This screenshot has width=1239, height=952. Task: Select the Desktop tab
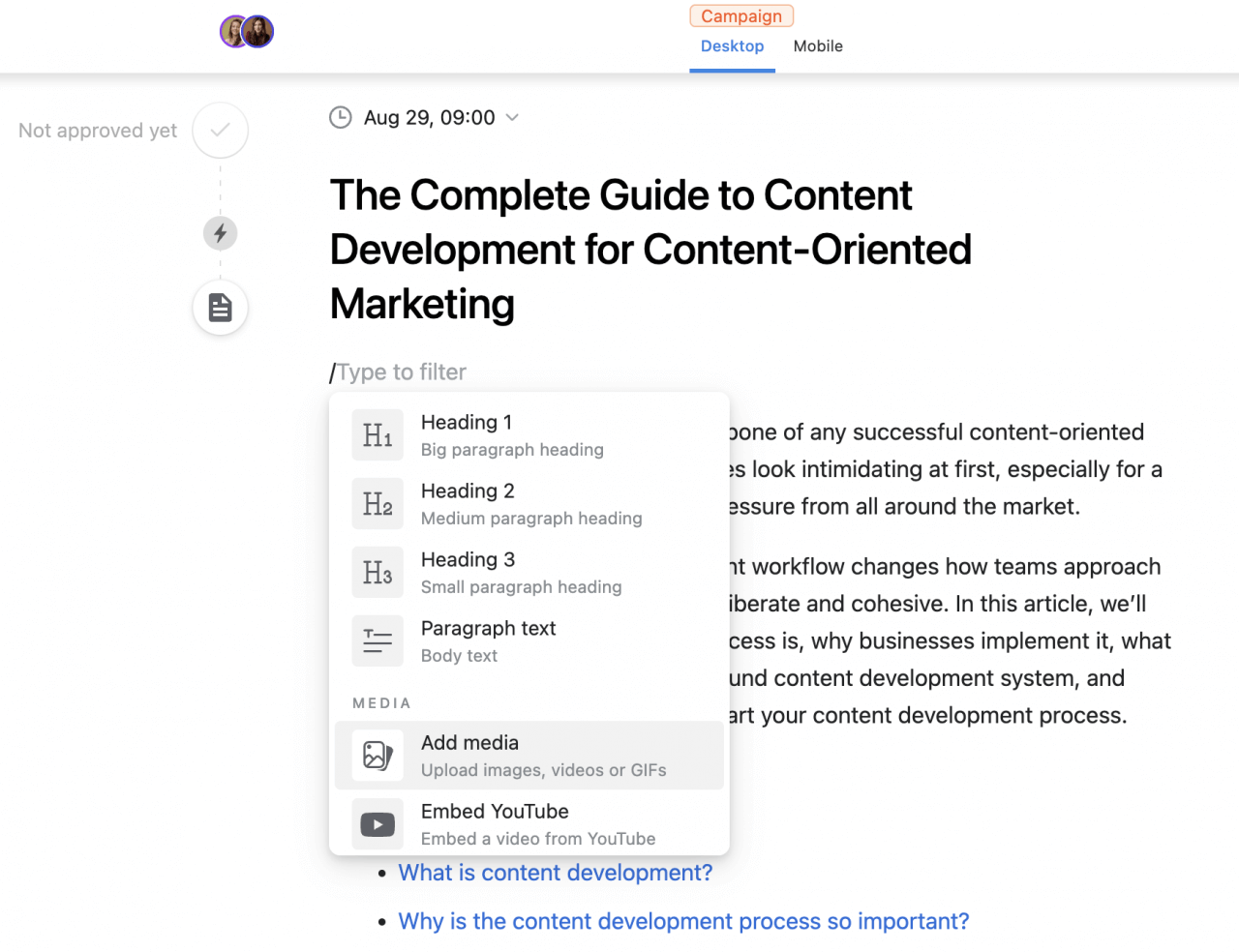point(732,45)
